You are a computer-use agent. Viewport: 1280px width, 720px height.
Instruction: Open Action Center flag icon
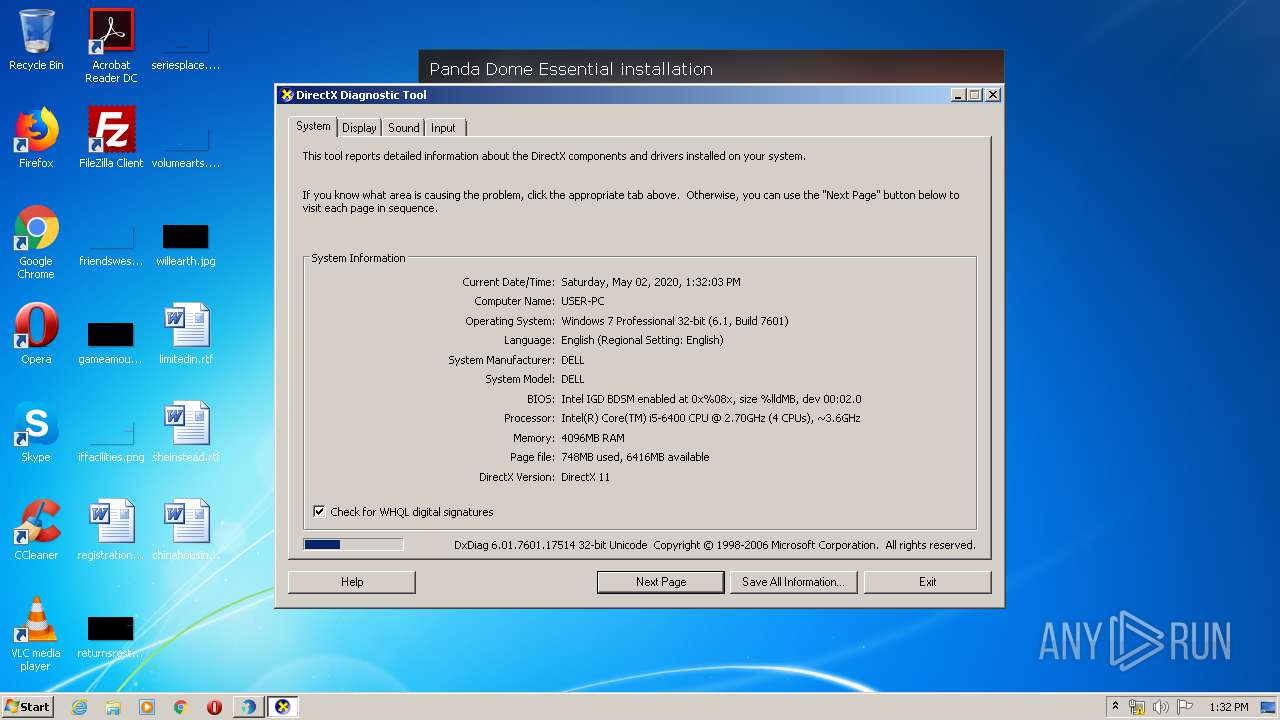pos(1185,707)
